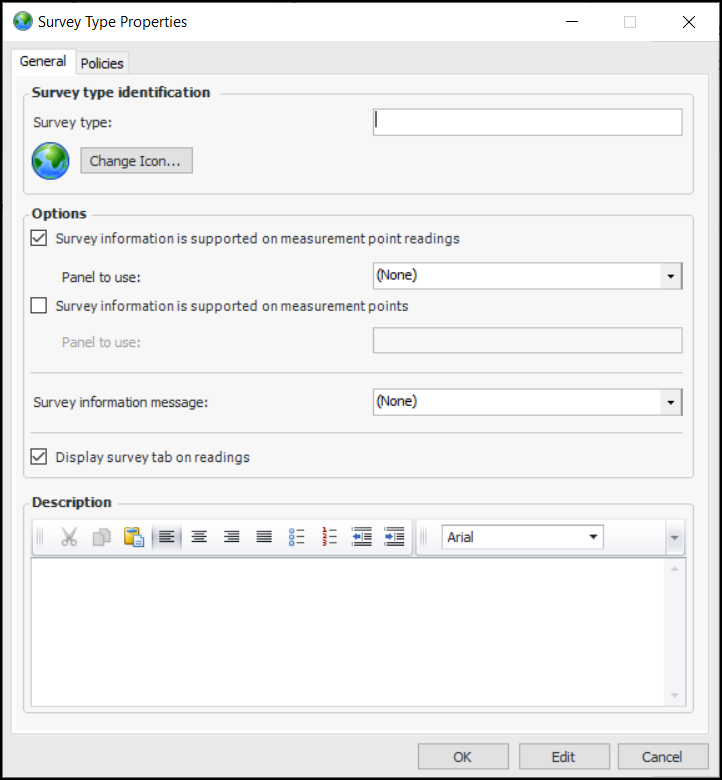The height and width of the screenshot is (780, 722).
Task: Click the Edit button
Action: coord(564,757)
